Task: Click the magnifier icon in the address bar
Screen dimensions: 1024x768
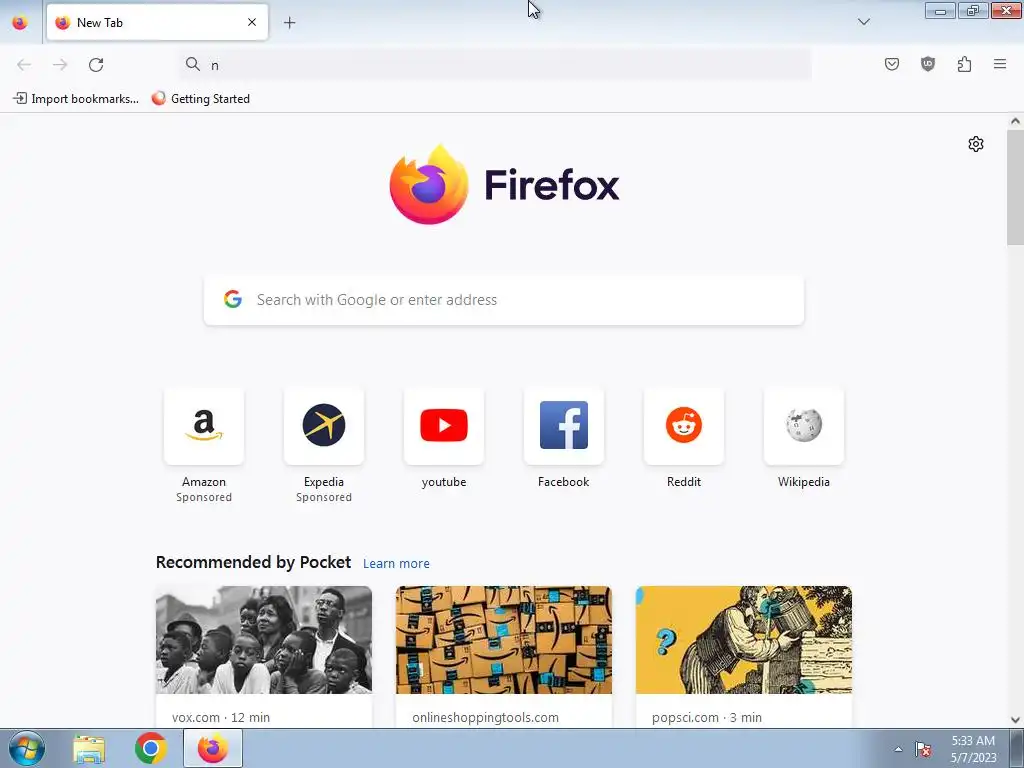Action: tap(193, 64)
